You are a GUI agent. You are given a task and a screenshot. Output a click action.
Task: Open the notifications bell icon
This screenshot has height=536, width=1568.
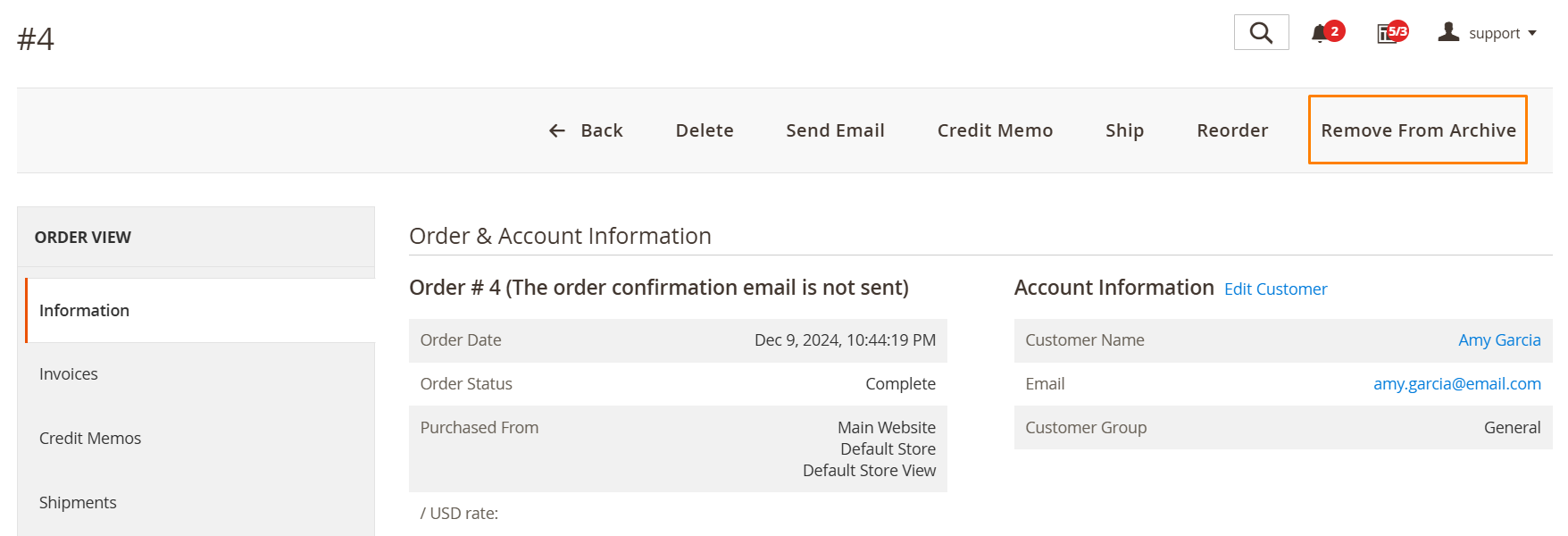(x=1319, y=34)
